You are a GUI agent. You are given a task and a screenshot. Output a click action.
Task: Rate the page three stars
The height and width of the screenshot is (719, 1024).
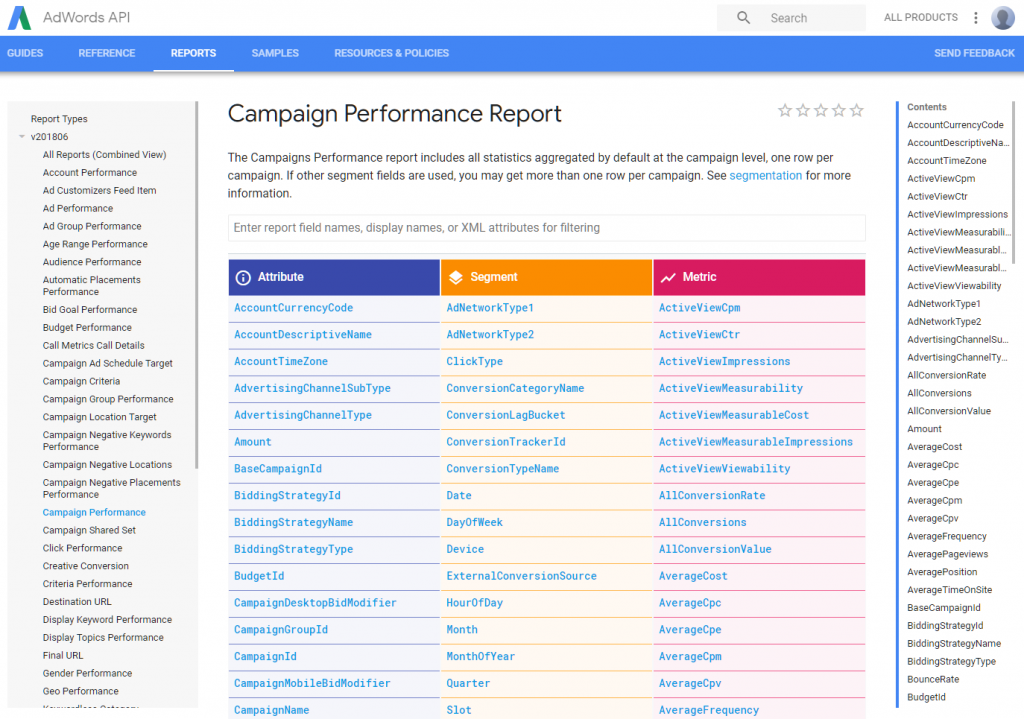[x=821, y=110]
